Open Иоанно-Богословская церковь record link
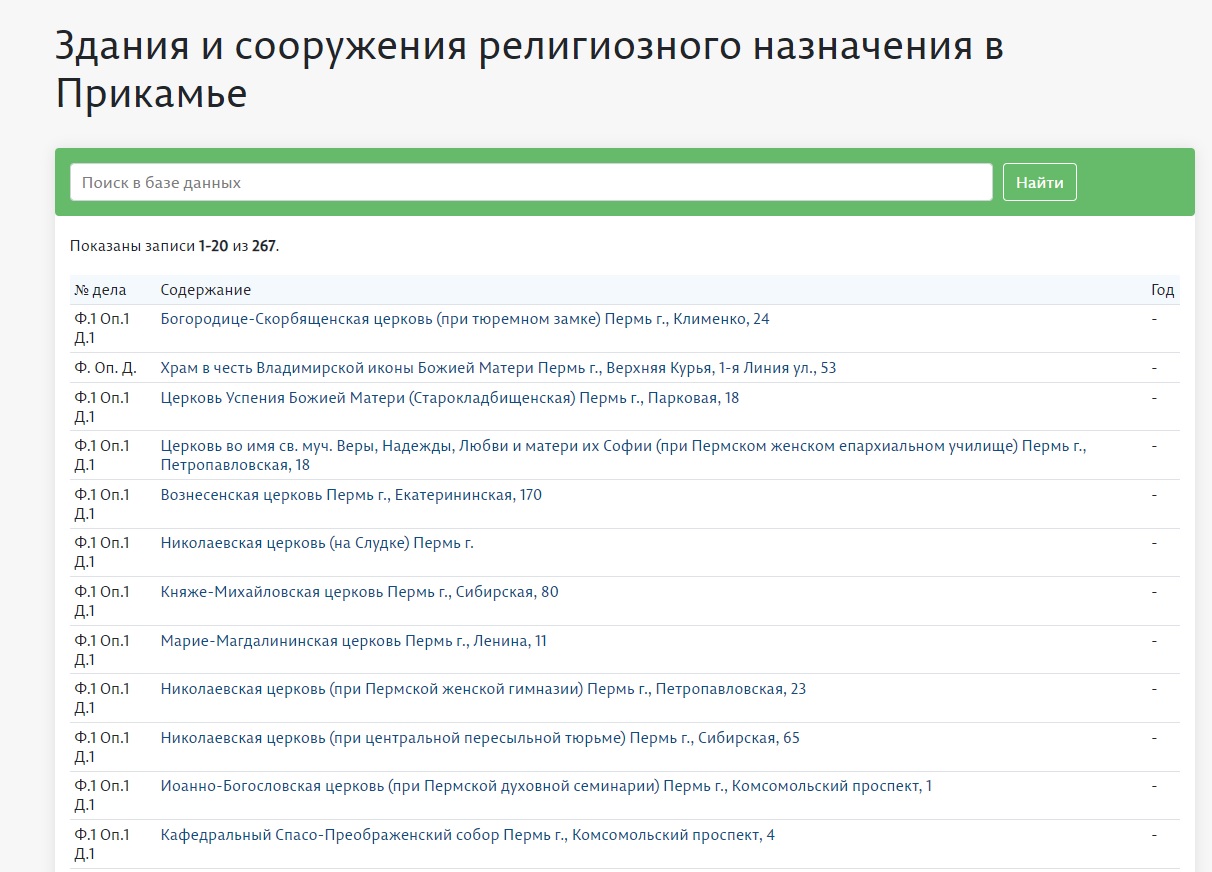1212x872 pixels. (x=545, y=786)
